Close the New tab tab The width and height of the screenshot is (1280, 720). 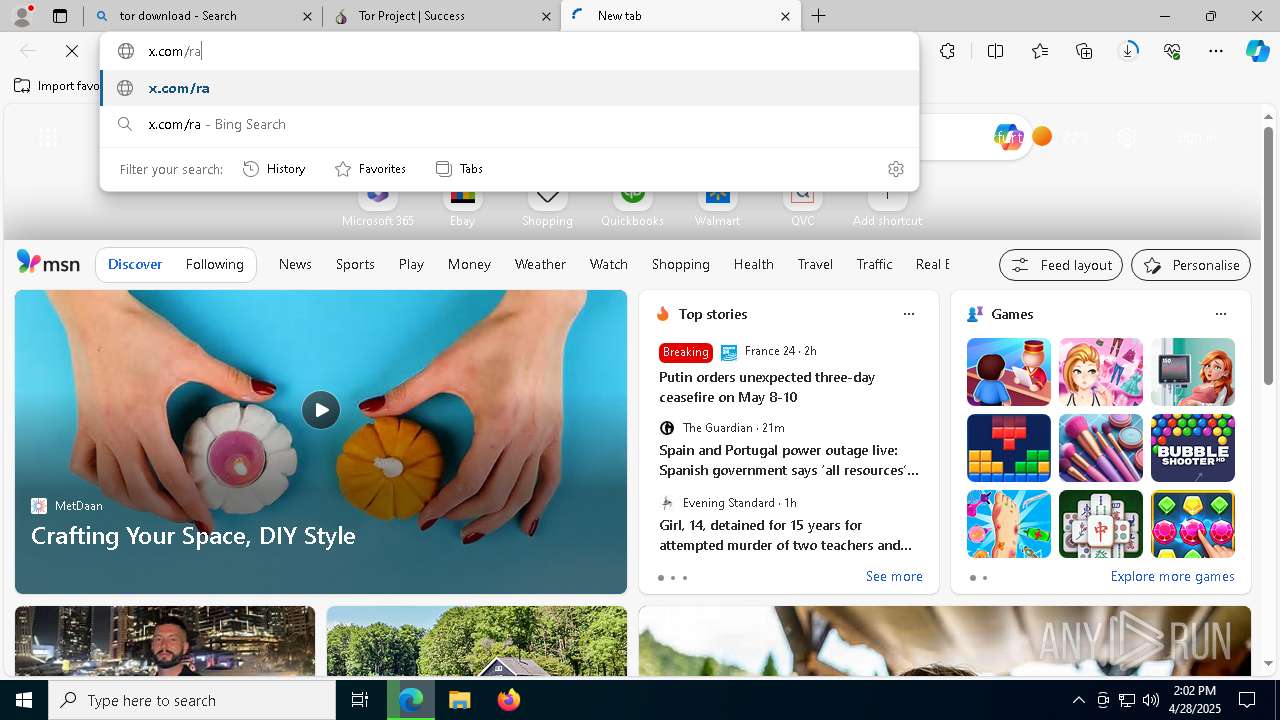pos(785,16)
